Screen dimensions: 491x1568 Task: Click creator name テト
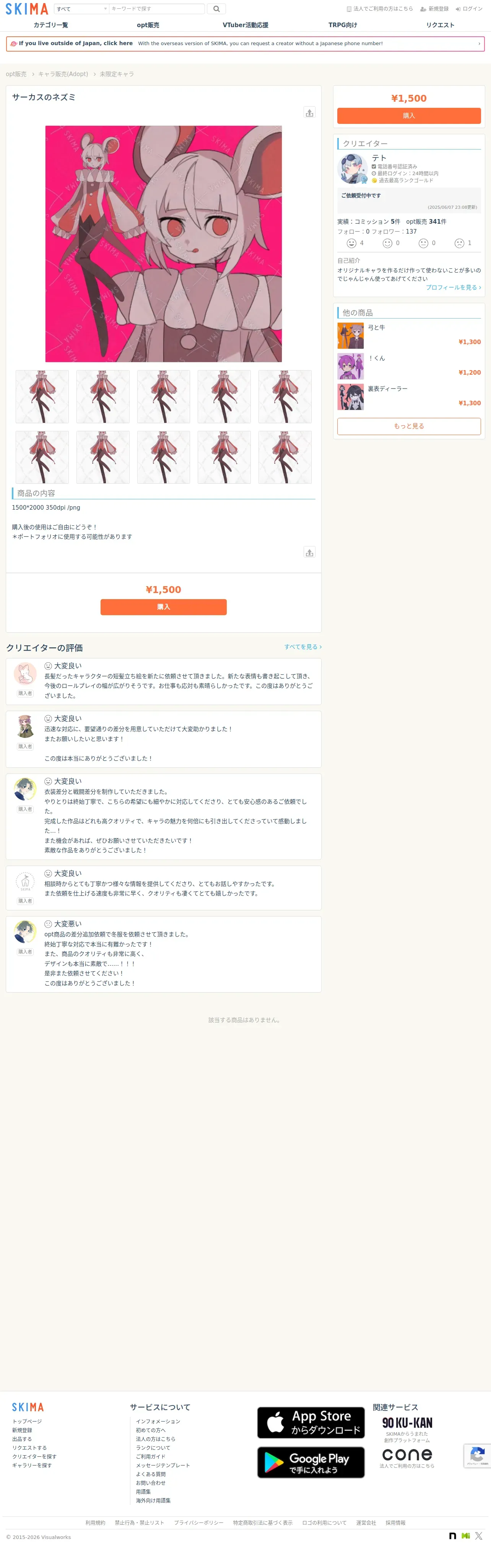(x=379, y=158)
